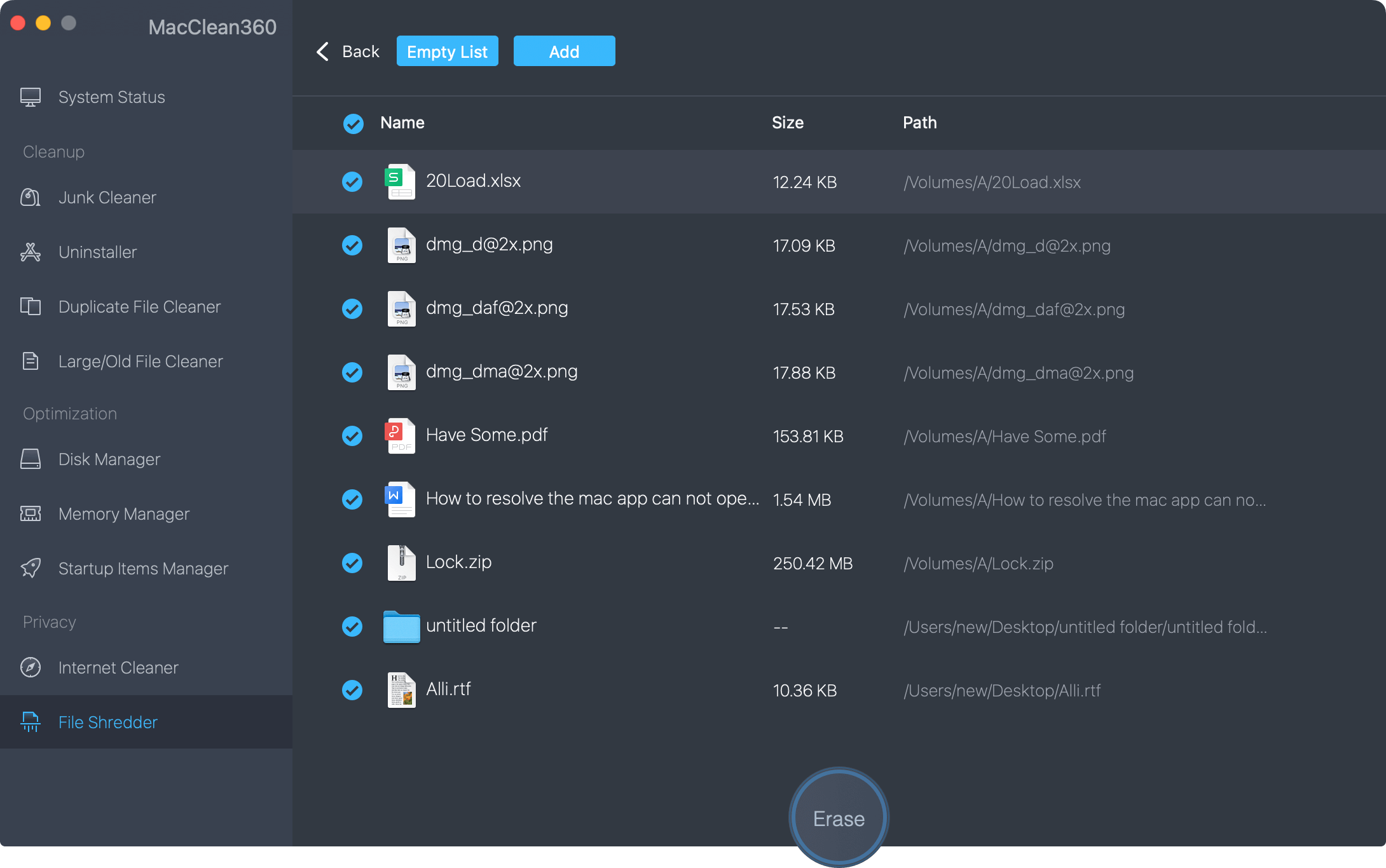Uncheck the 20Load.xlsx checkbox
Image resolution: width=1386 pixels, height=868 pixels.
pyautogui.click(x=352, y=182)
